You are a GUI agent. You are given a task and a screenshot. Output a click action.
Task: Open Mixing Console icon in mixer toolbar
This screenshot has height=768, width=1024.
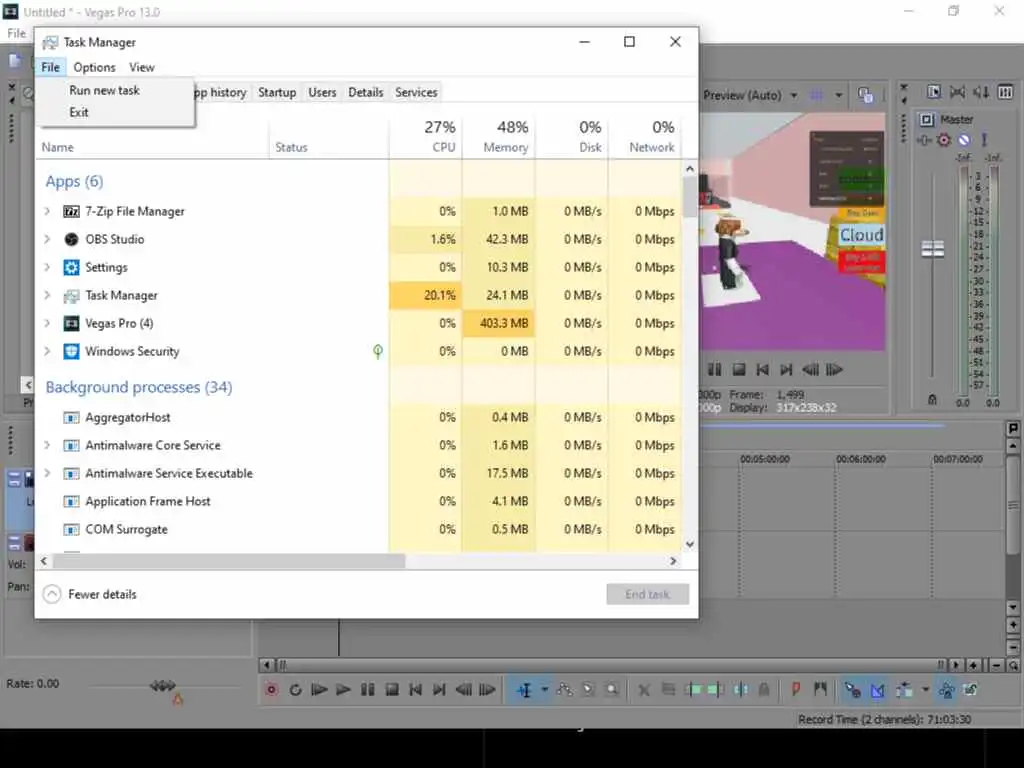(x=1005, y=92)
